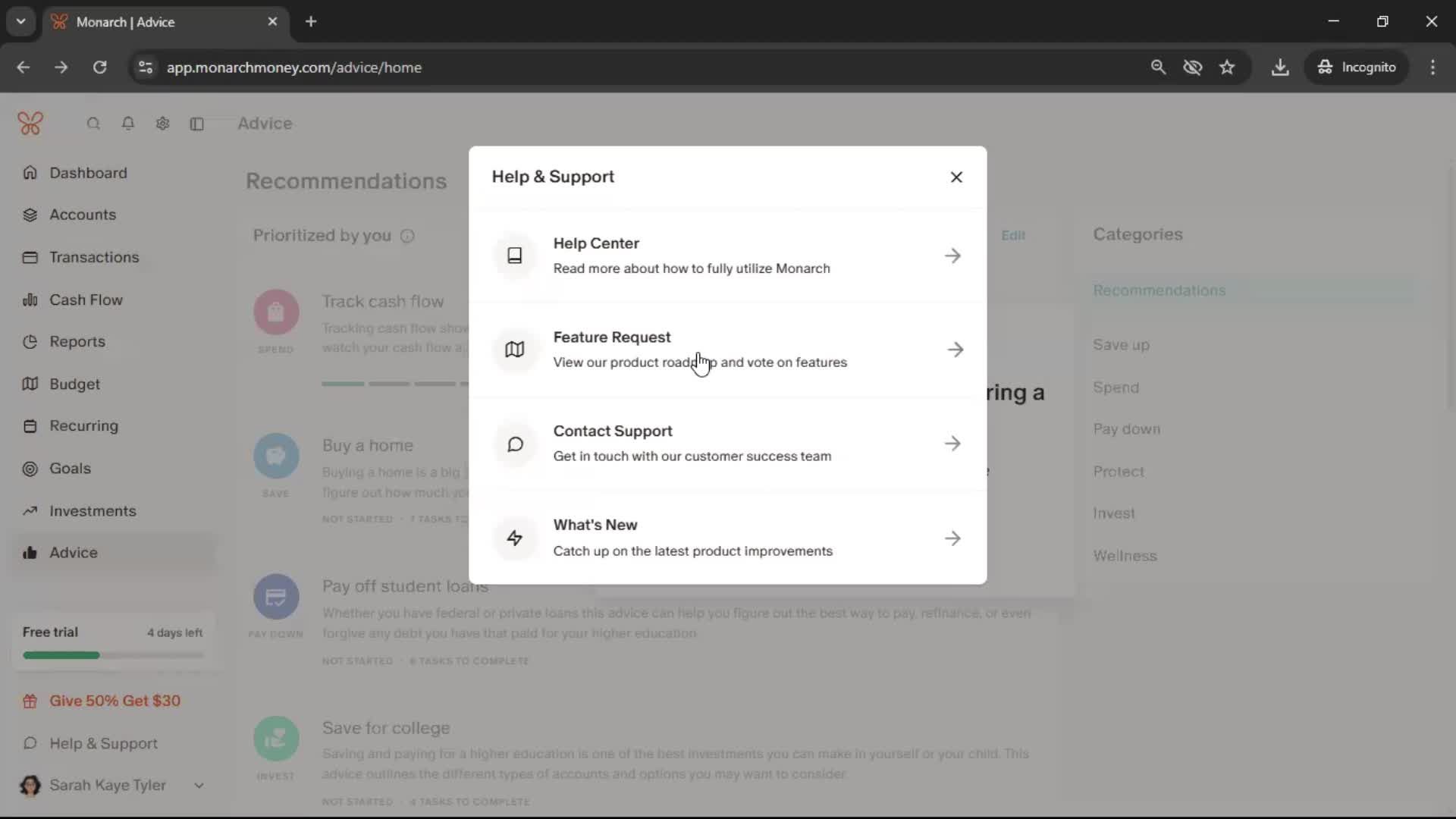Go to Dashboard in sidebar
The width and height of the screenshot is (1456, 819).
(88, 173)
